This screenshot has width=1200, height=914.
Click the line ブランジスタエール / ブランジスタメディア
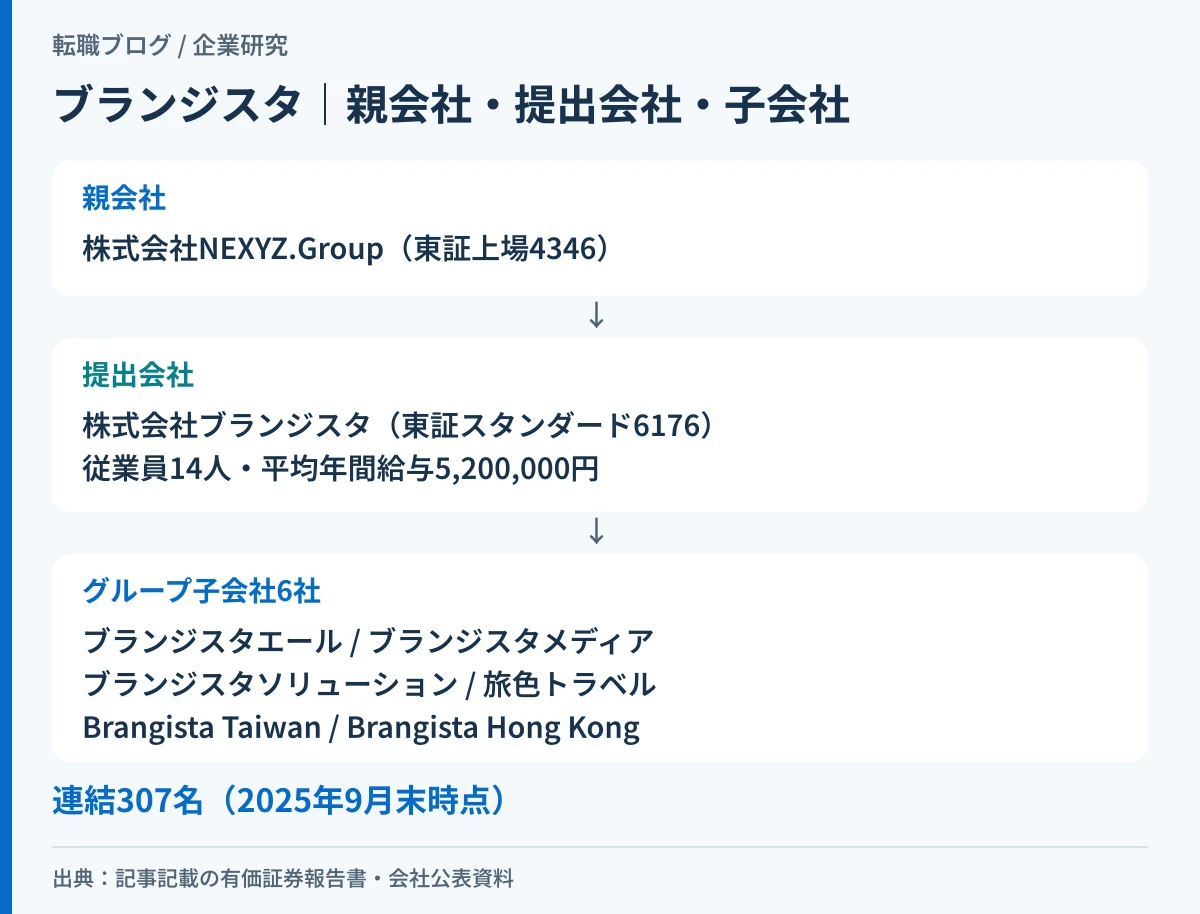point(369,641)
